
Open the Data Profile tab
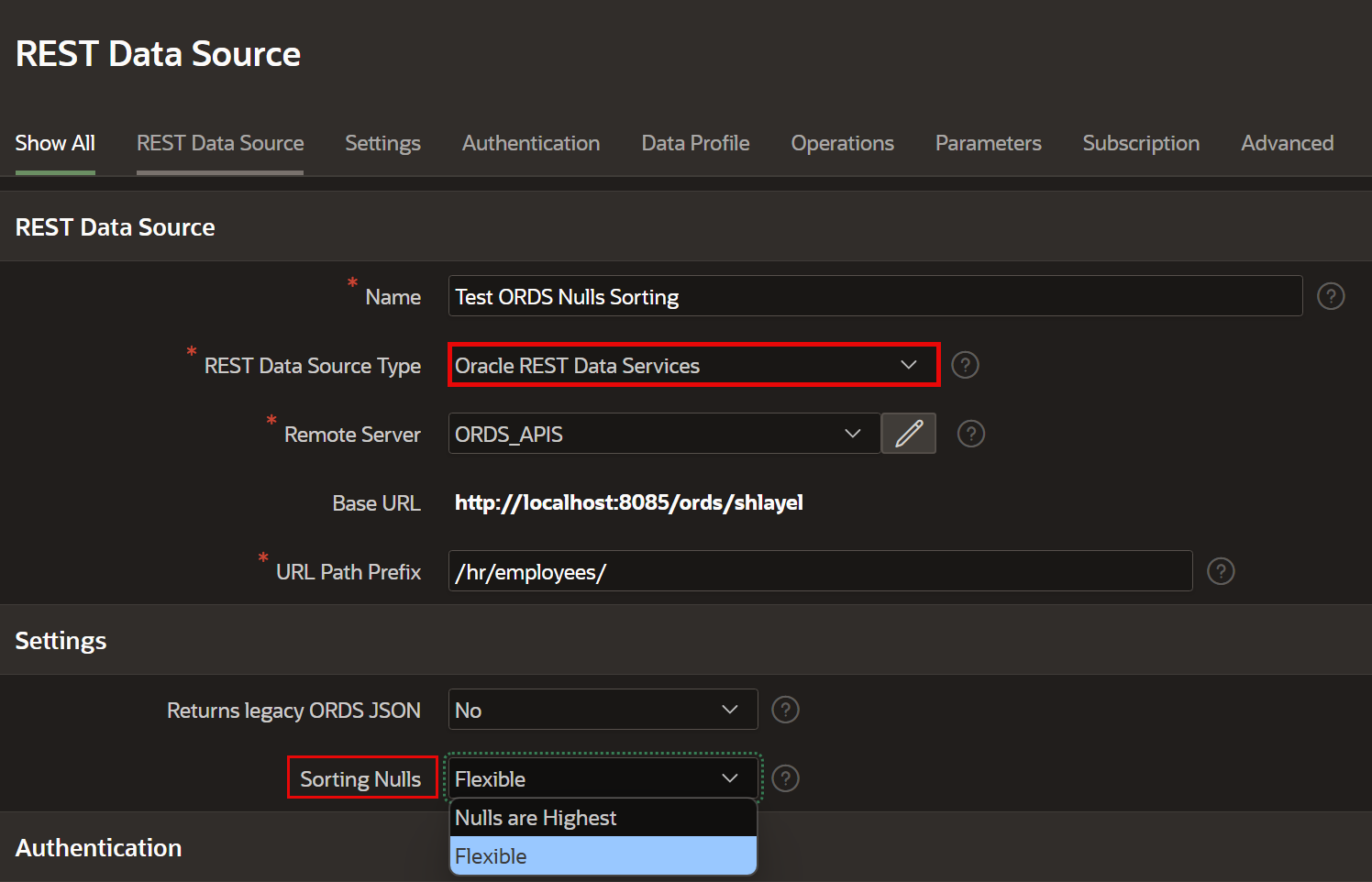695,143
